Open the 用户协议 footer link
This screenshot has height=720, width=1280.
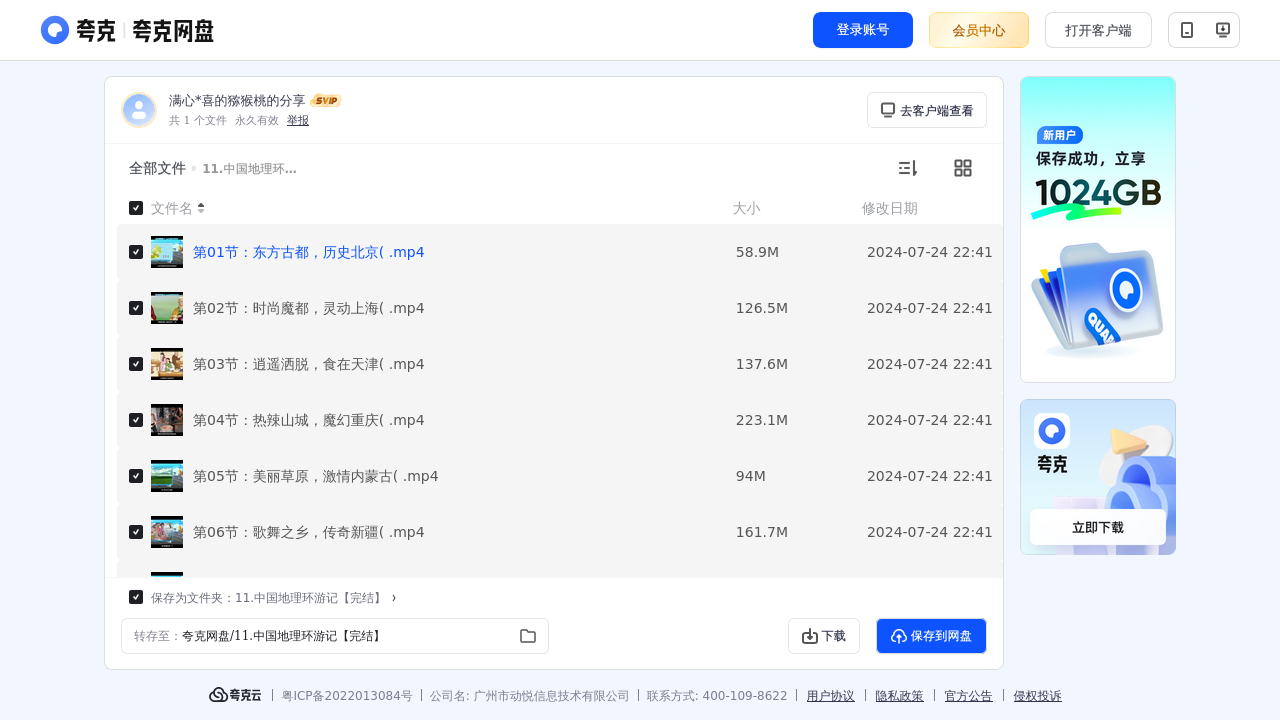pos(831,696)
